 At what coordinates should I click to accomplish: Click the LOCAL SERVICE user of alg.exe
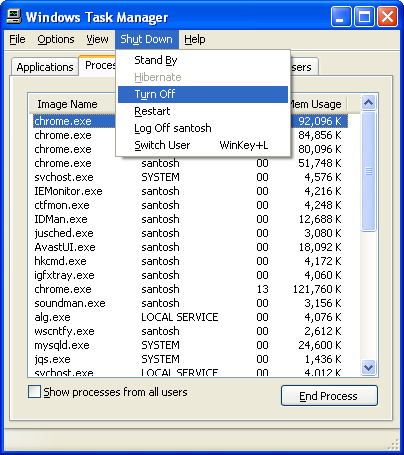pyautogui.click(x=180, y=317)
